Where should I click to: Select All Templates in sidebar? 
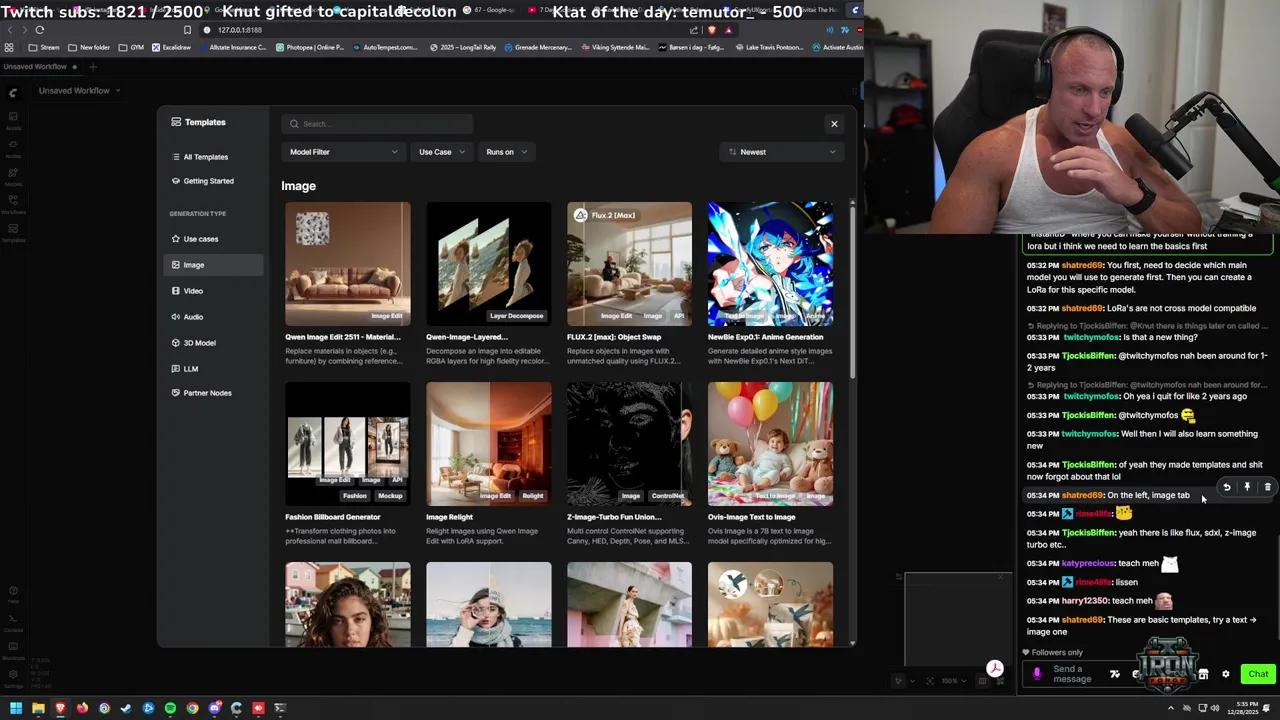point(214,157)
